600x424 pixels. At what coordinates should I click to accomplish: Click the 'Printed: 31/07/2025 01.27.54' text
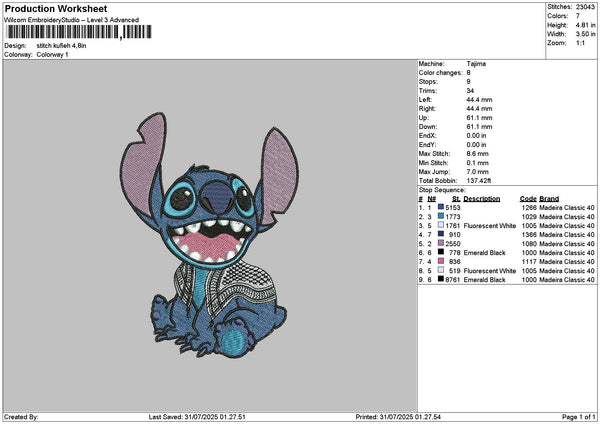tap(398, 417)
